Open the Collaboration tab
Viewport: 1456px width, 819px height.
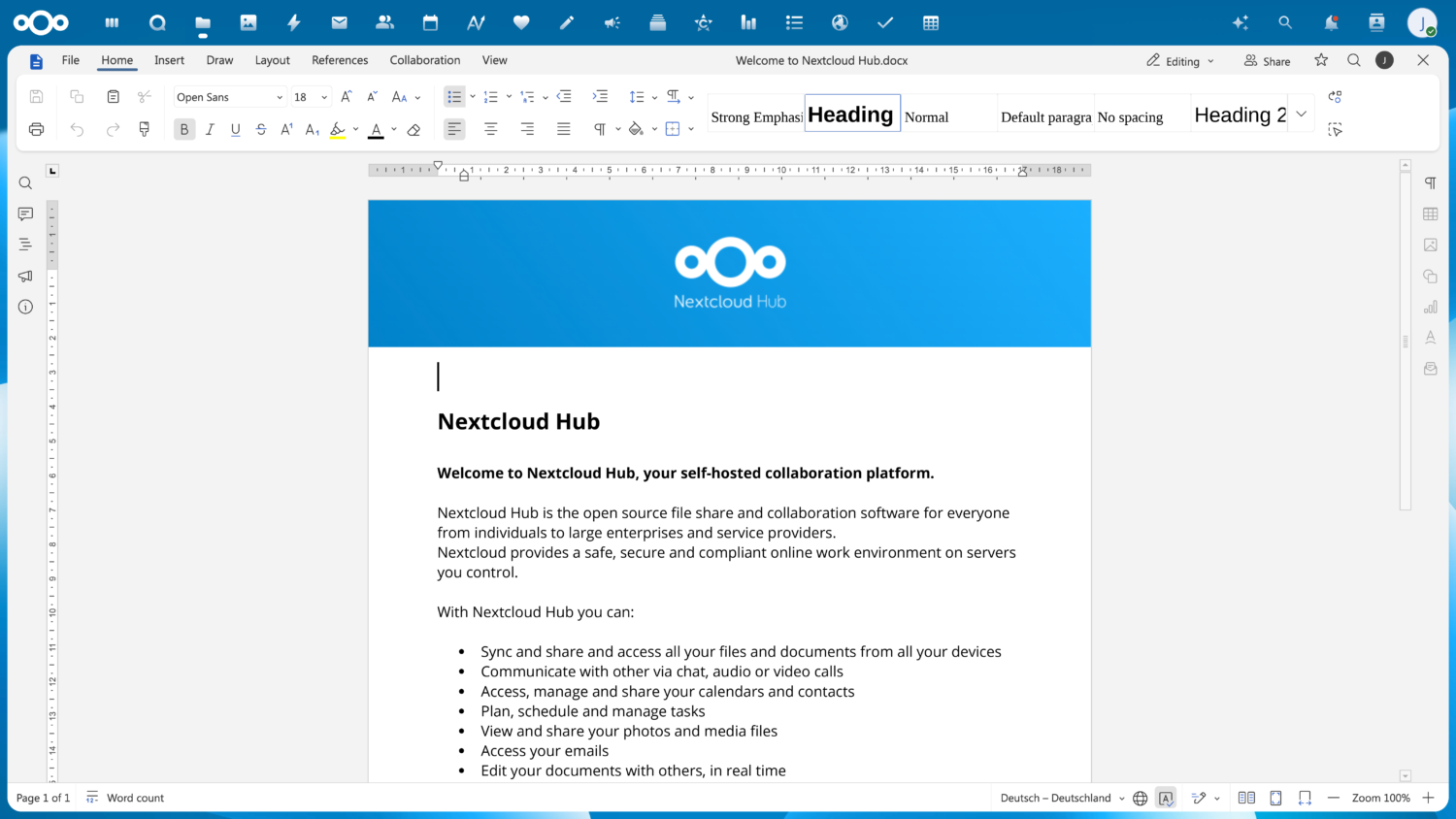(424, 60)
